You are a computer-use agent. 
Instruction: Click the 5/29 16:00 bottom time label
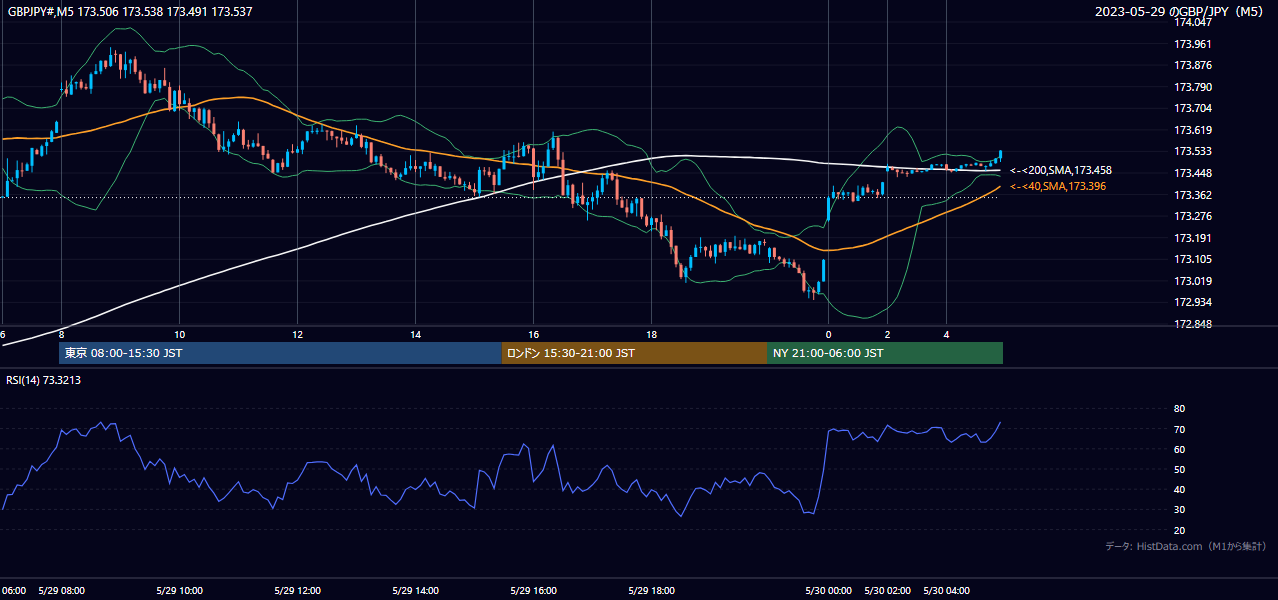533,591
